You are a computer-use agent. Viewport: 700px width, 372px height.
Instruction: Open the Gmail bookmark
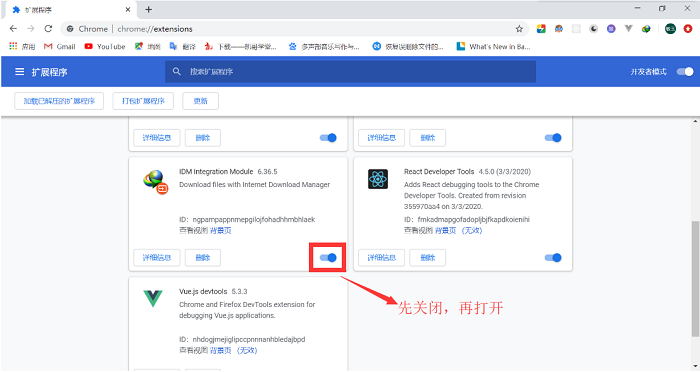pyautogui.click(x=60, y=46)
